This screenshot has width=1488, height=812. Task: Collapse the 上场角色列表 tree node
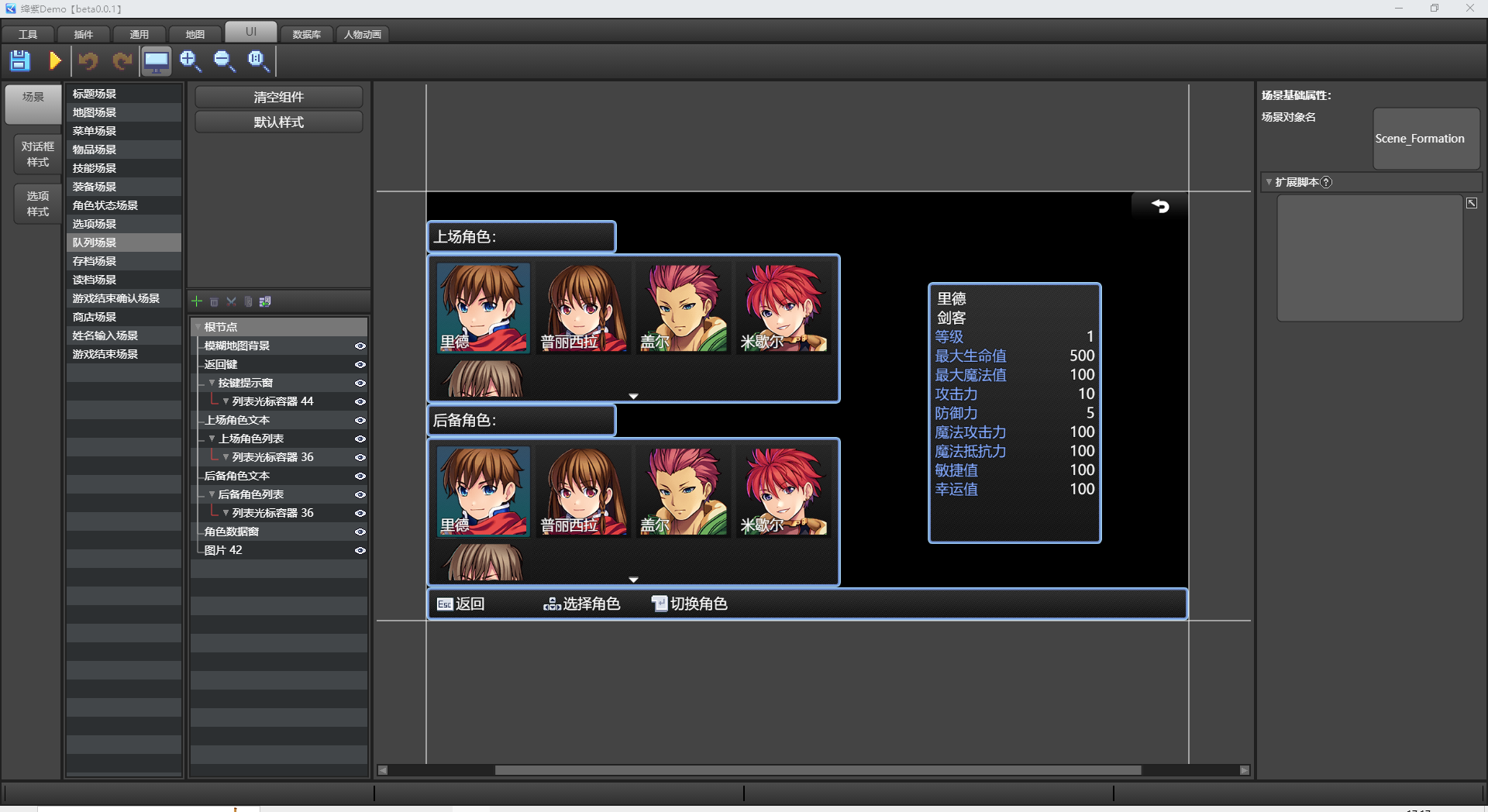pos(212,439)
